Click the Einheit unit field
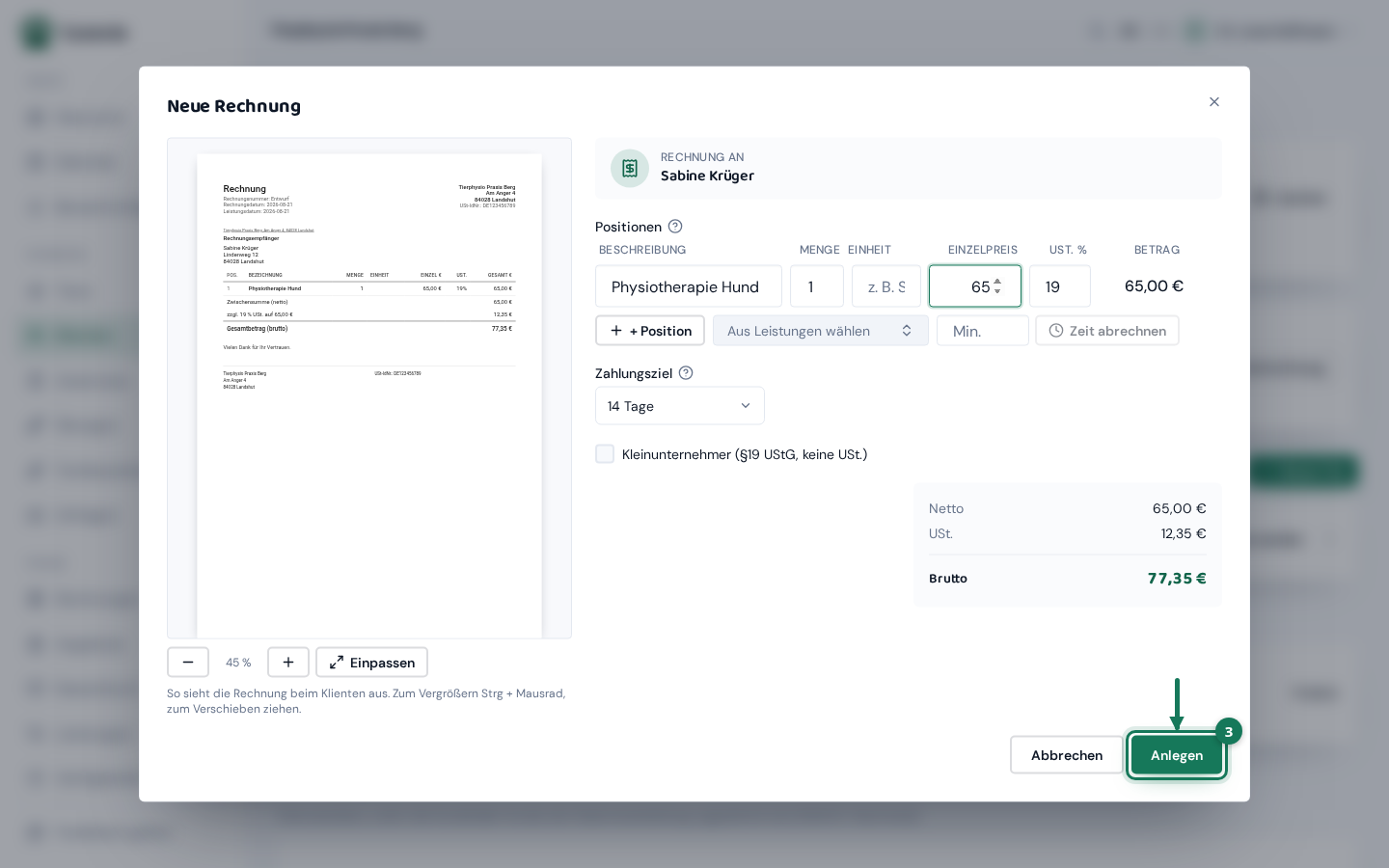This screenshot has height=868, width=1389. 886,286
